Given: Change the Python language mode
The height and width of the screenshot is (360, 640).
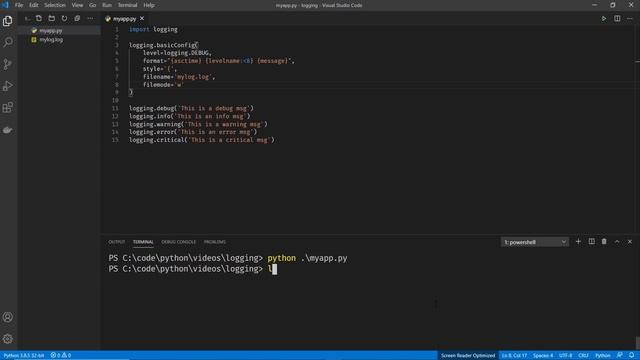Looking at the screenshot, I should coord(602,355).
